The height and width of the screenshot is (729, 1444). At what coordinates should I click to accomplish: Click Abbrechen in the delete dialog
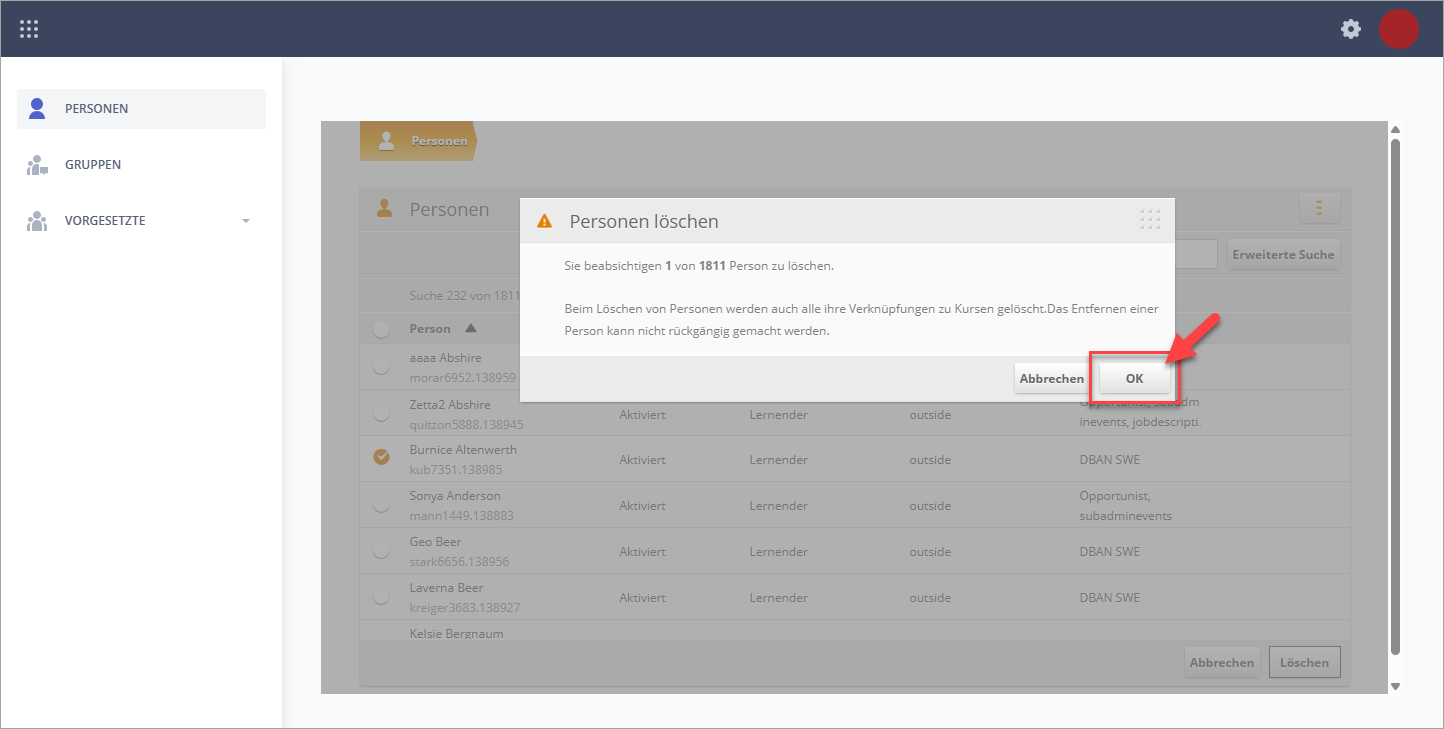(x=1051, y=379)
